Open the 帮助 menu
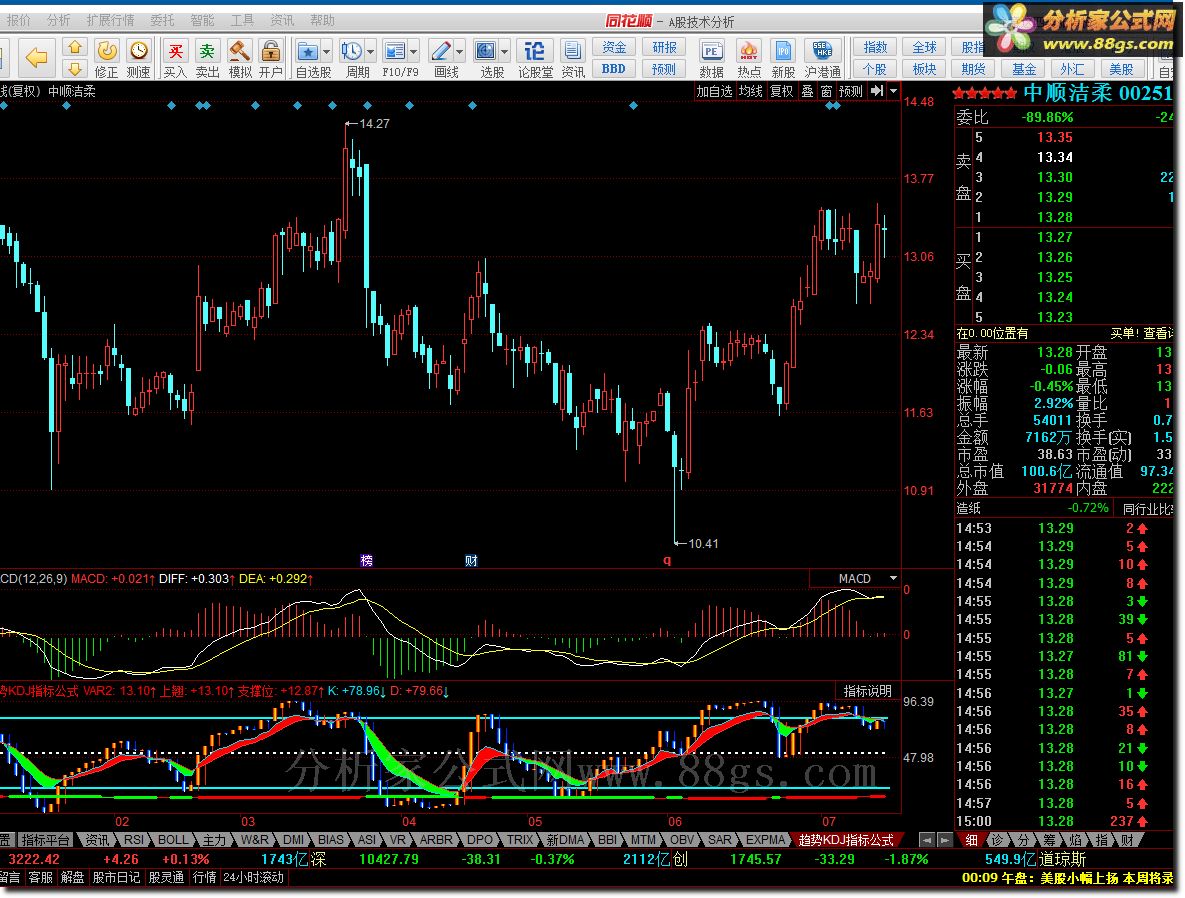1185x898 pixels. pyautogui.click(x=322, y=20)
